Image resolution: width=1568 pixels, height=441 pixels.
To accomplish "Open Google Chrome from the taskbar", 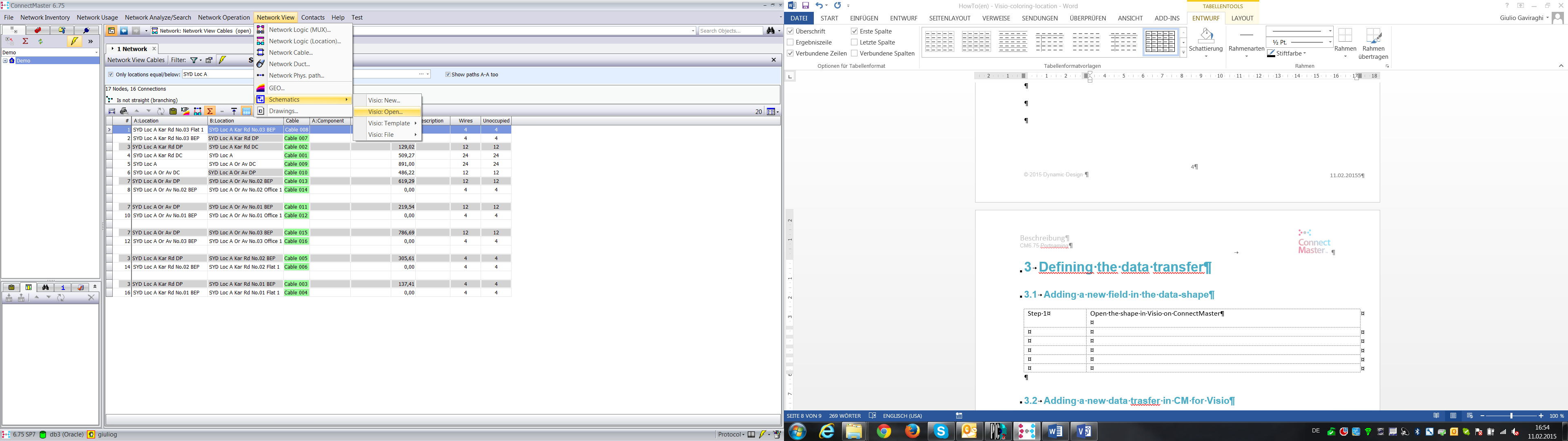I will click(884, 431).
